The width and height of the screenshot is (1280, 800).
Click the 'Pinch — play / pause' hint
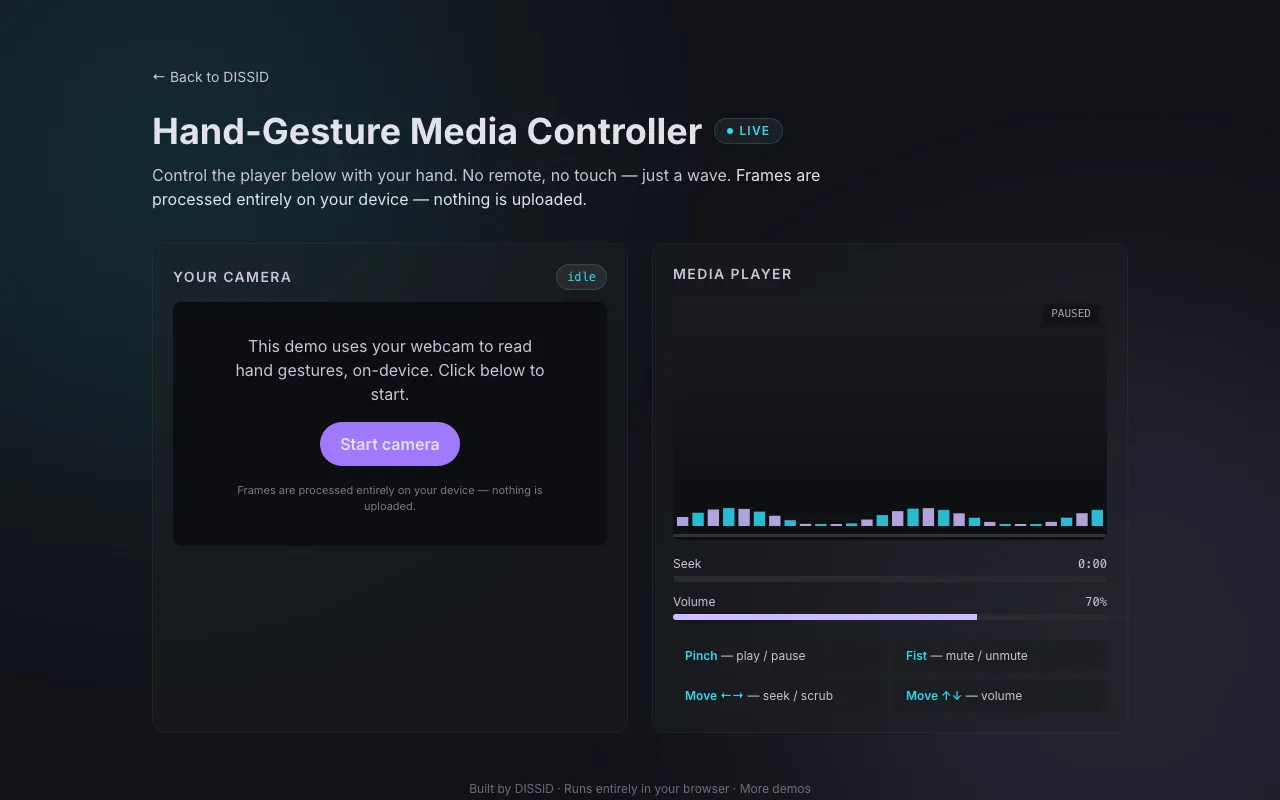click(779, 656)
